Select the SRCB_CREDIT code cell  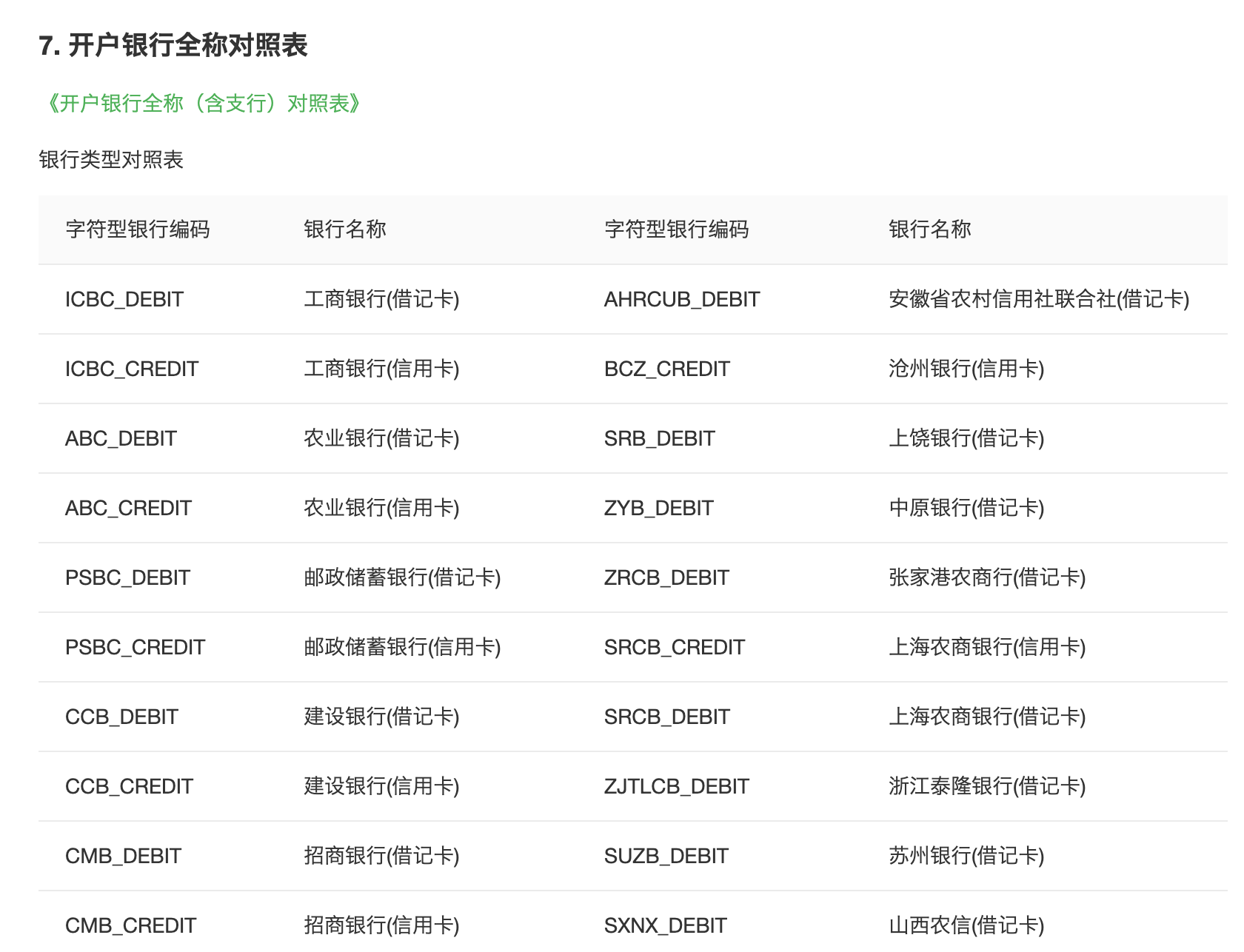pos(675,647)
